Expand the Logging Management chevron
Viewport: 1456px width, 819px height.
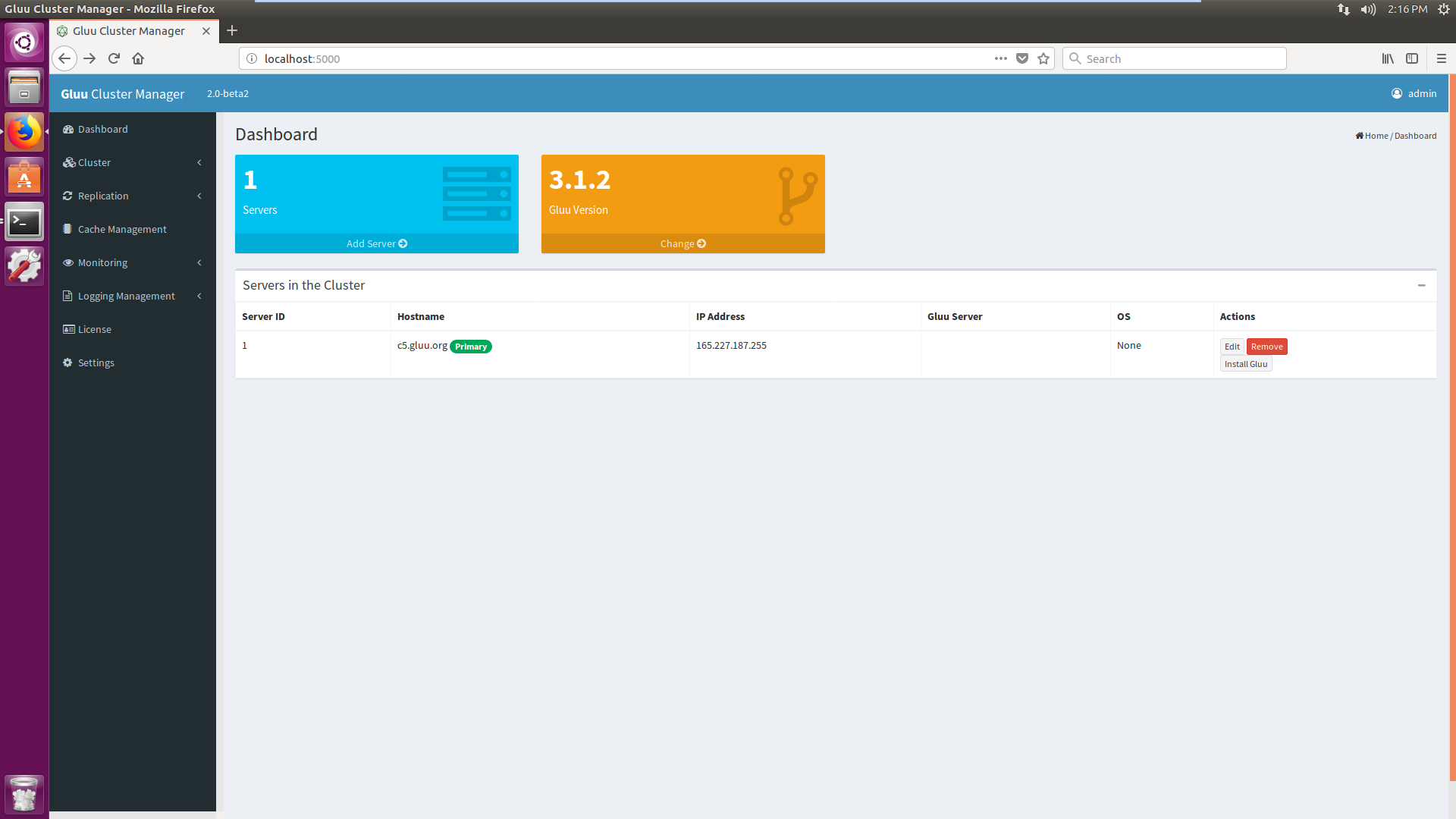[x=199, y=296]
